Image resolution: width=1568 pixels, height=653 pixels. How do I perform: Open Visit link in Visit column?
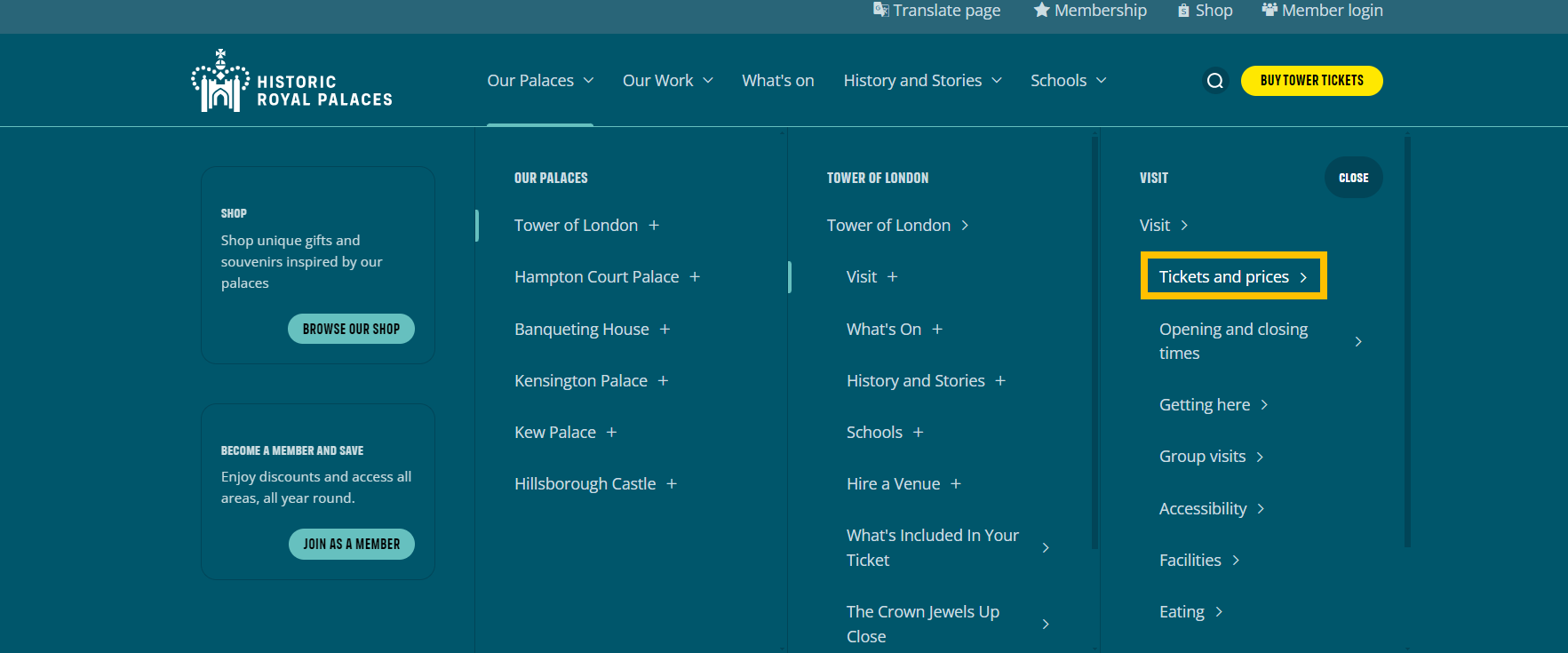[x=1164, y=226]
